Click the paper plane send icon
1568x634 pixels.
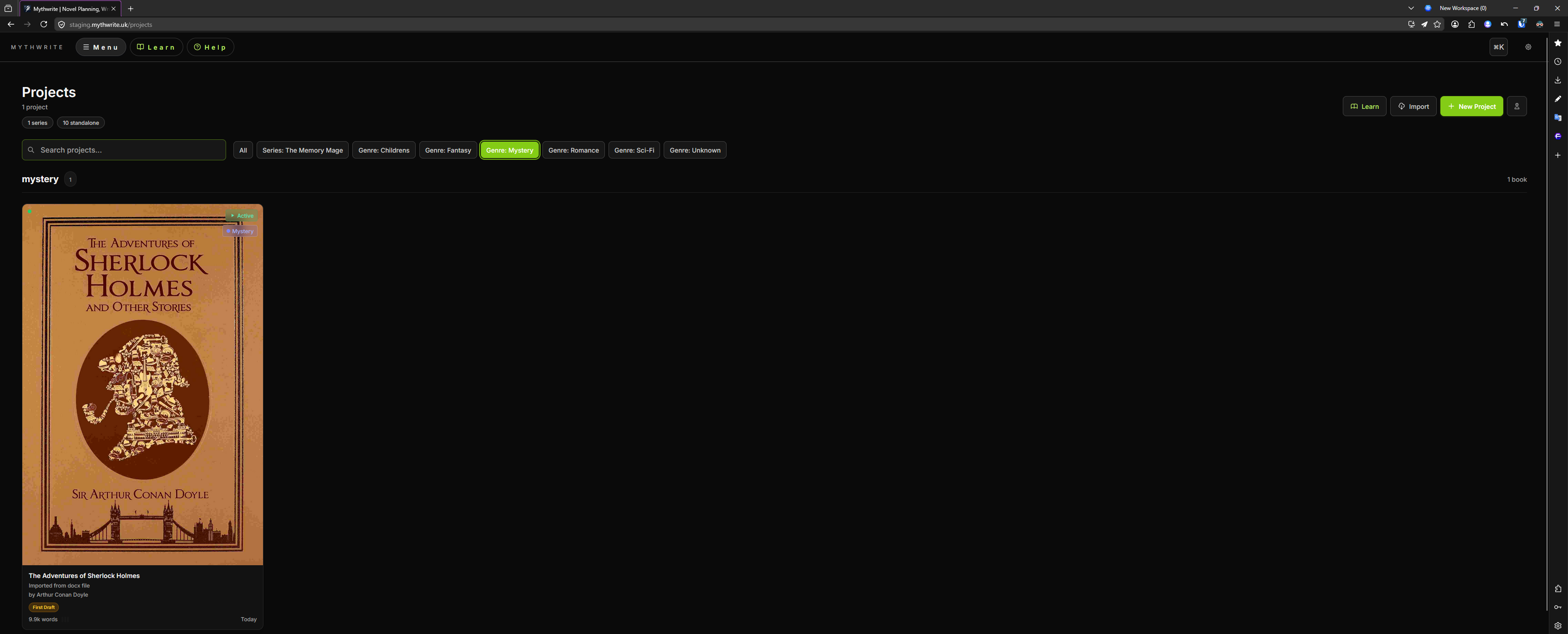(x=1424, y=24)
